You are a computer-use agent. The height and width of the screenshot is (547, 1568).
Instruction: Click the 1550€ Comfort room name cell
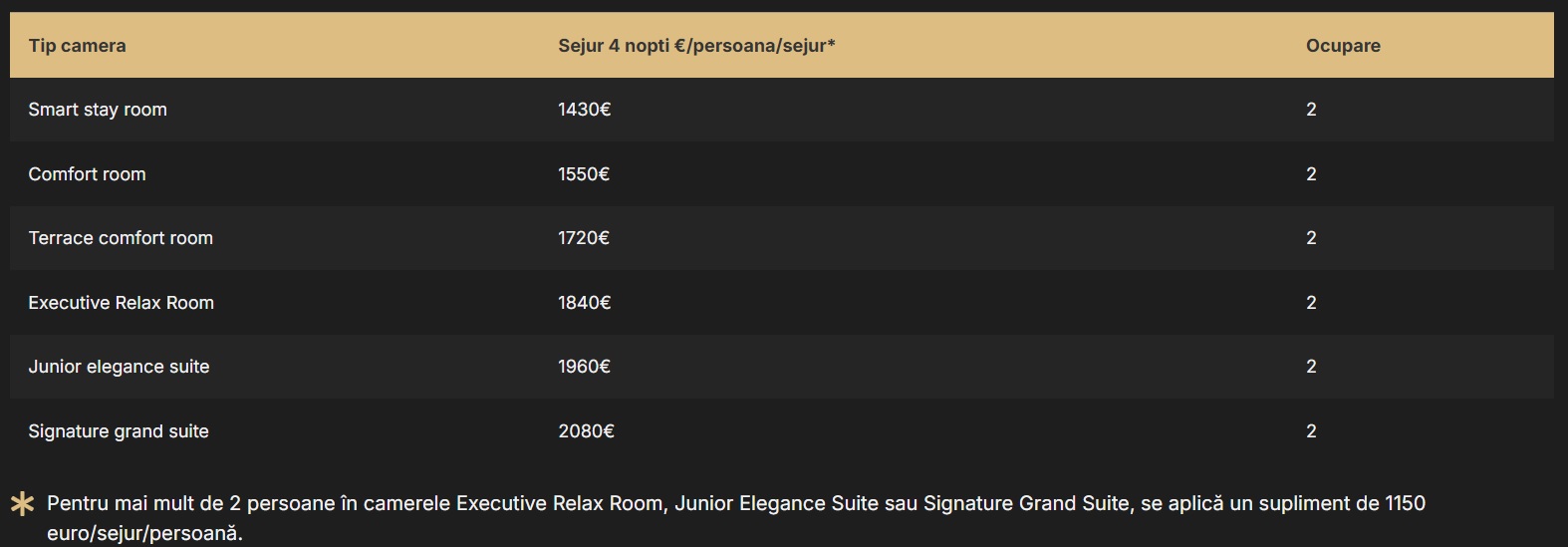pos(87,174)
